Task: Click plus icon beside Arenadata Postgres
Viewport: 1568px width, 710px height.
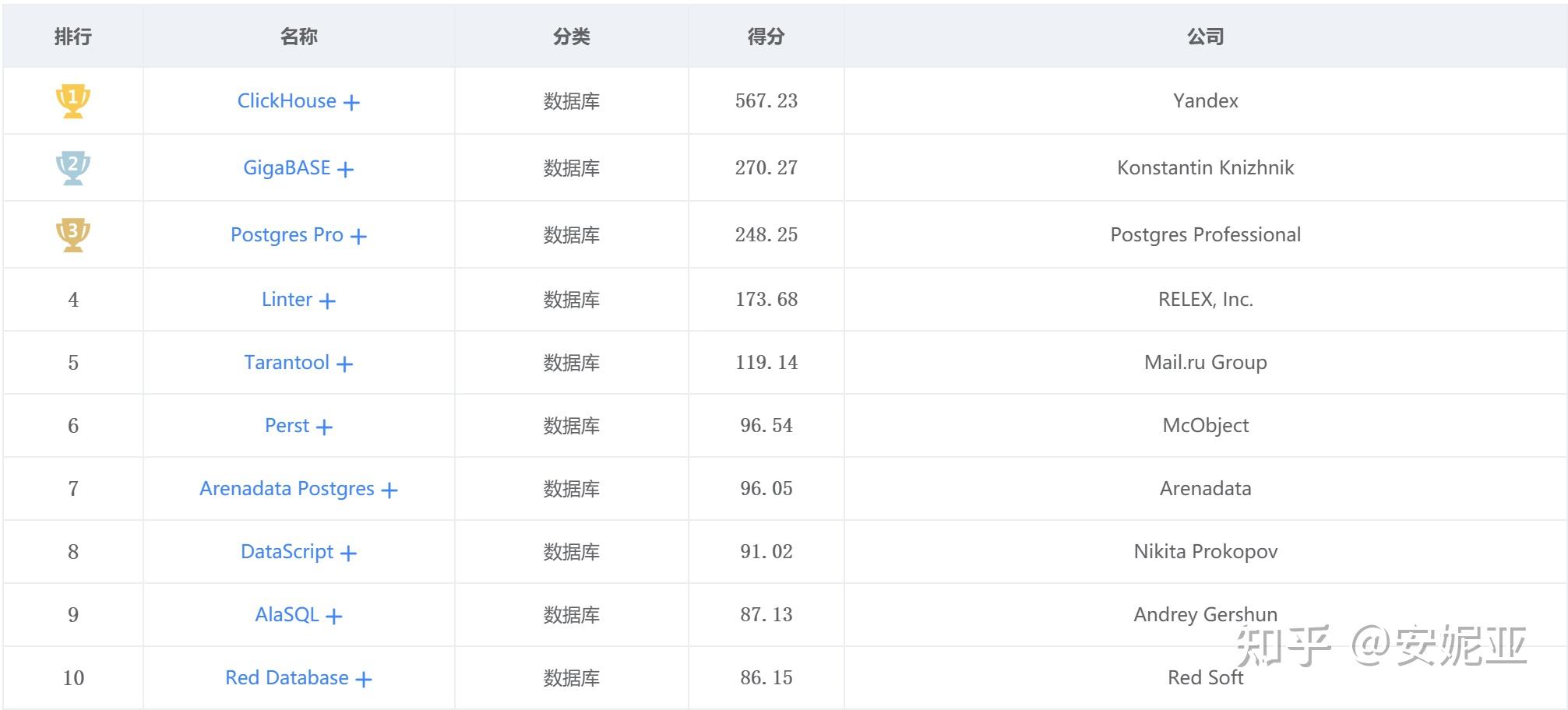Action: (x=389, y=490)
